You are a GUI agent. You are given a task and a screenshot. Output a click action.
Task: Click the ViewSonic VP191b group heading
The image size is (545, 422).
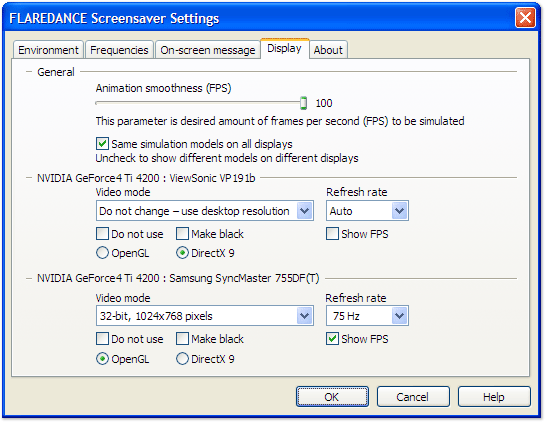click(x=146, y=178)
